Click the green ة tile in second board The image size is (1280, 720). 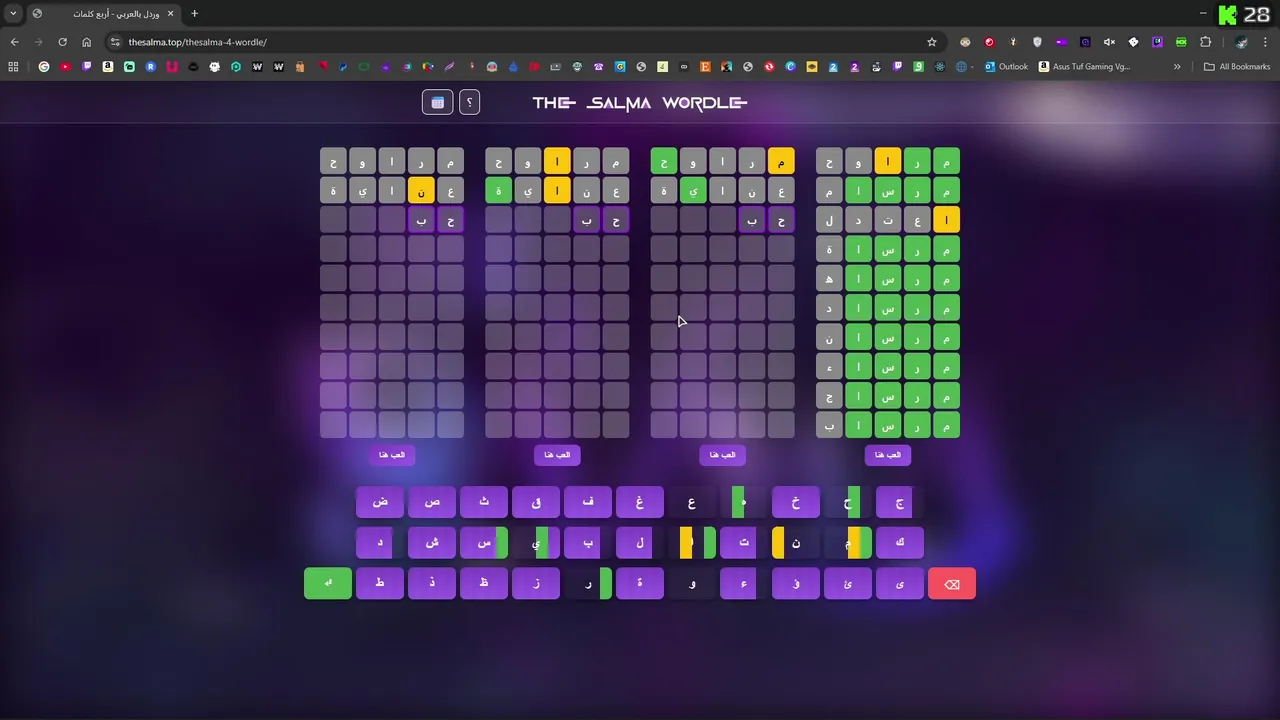click(499, 190)
